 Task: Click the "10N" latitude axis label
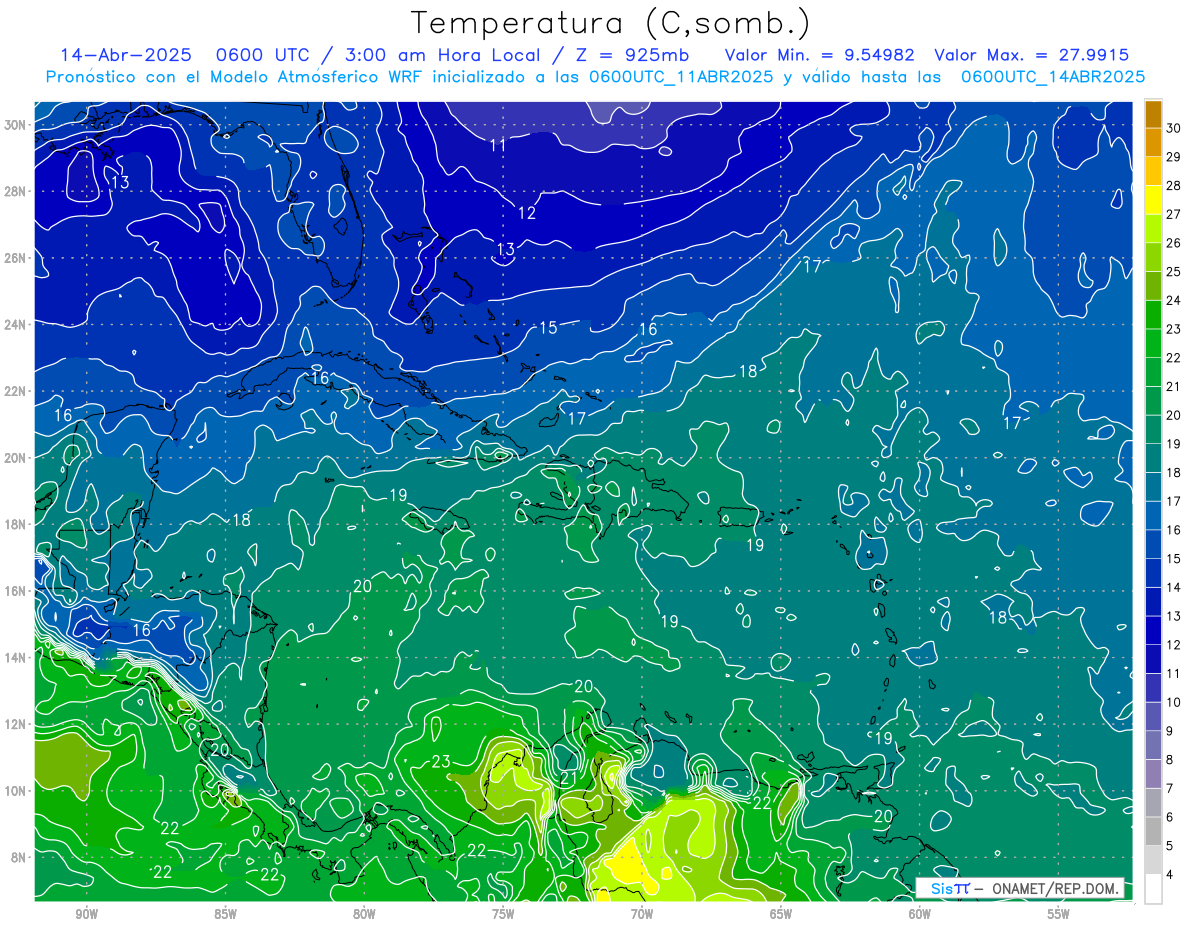pyautogui.click(x=15, y=791)
